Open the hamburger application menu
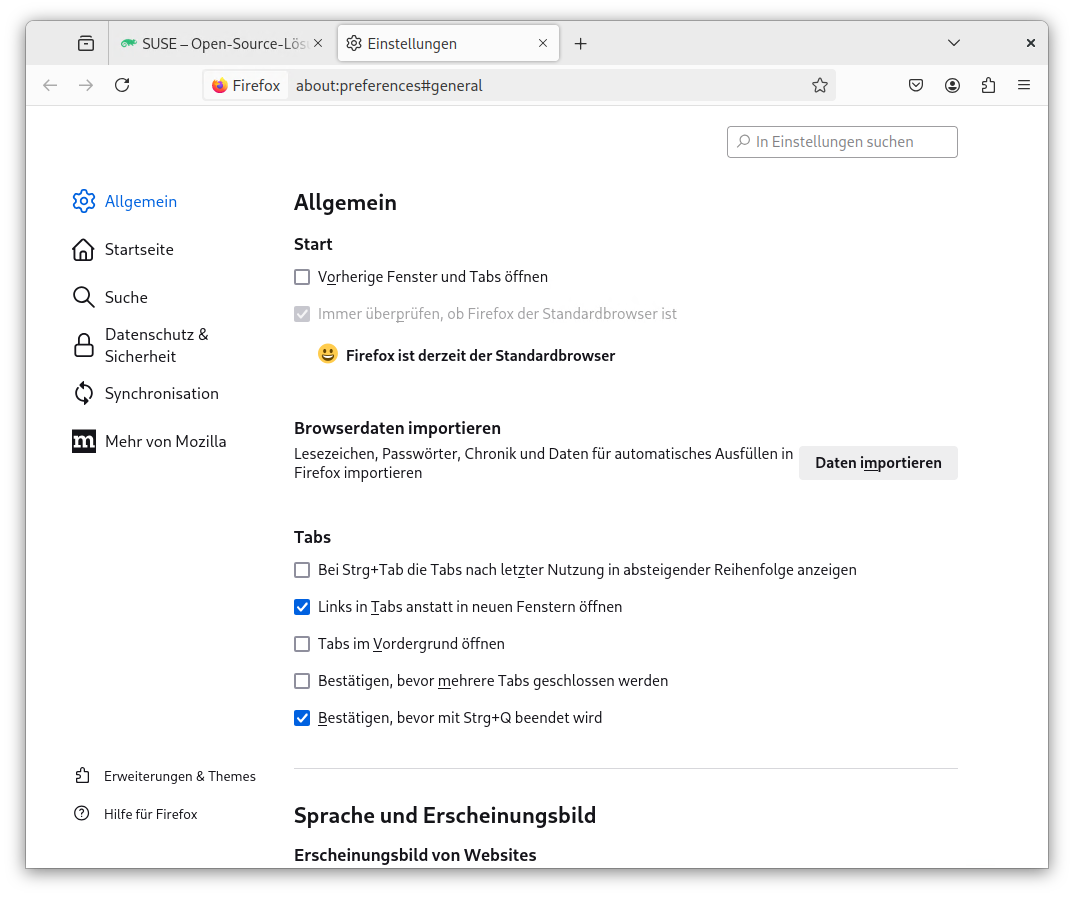 point(1024,85)
